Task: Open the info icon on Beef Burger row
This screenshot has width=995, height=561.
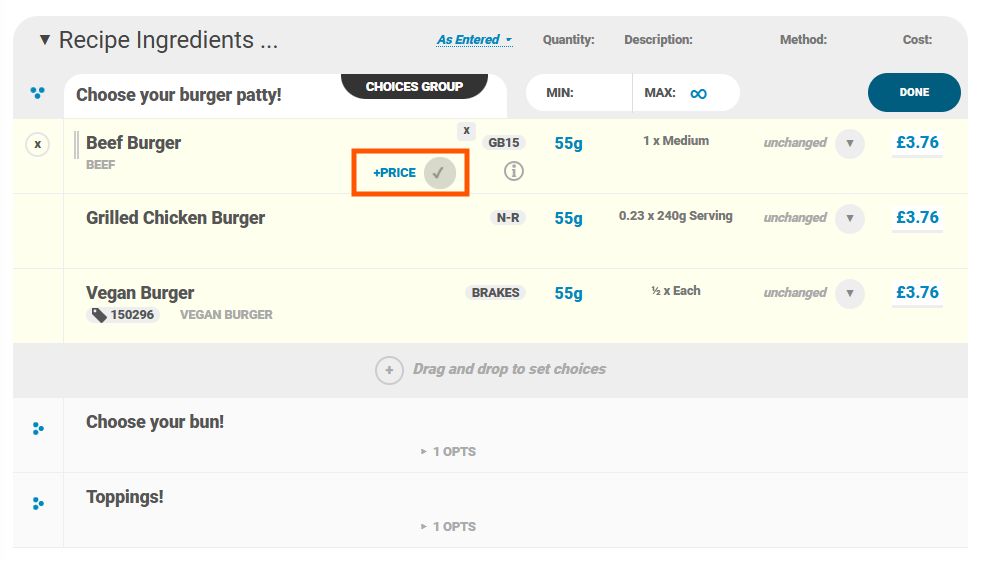Action: coord(513,171)
